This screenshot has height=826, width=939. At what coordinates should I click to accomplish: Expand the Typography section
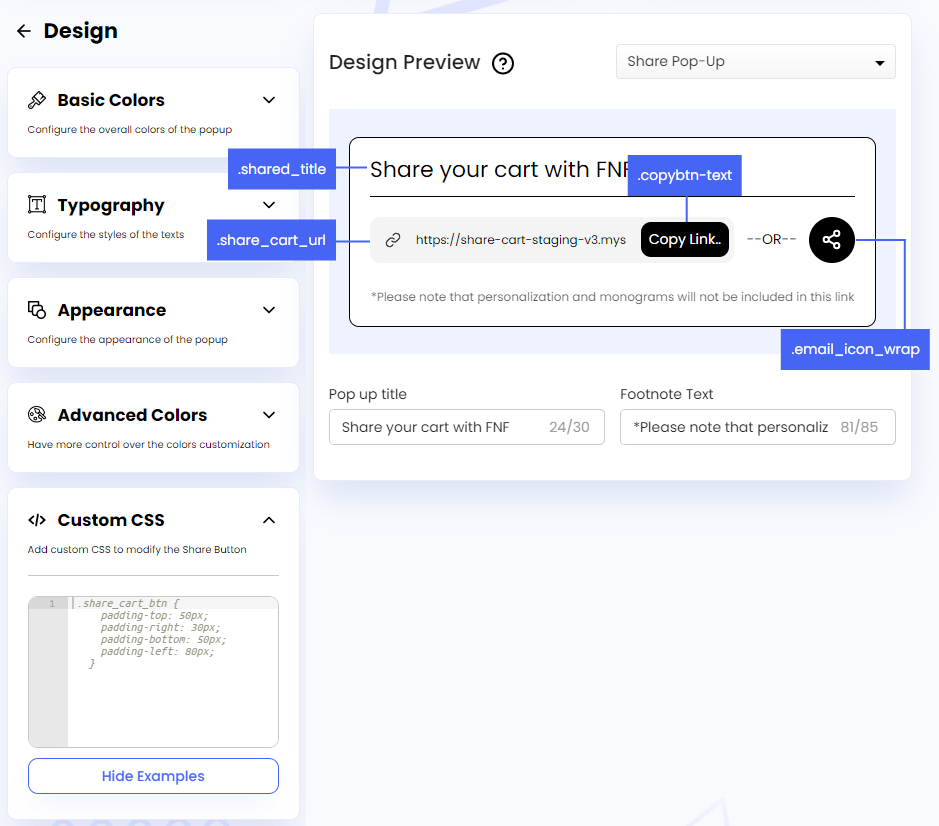(x=268, y=205)
